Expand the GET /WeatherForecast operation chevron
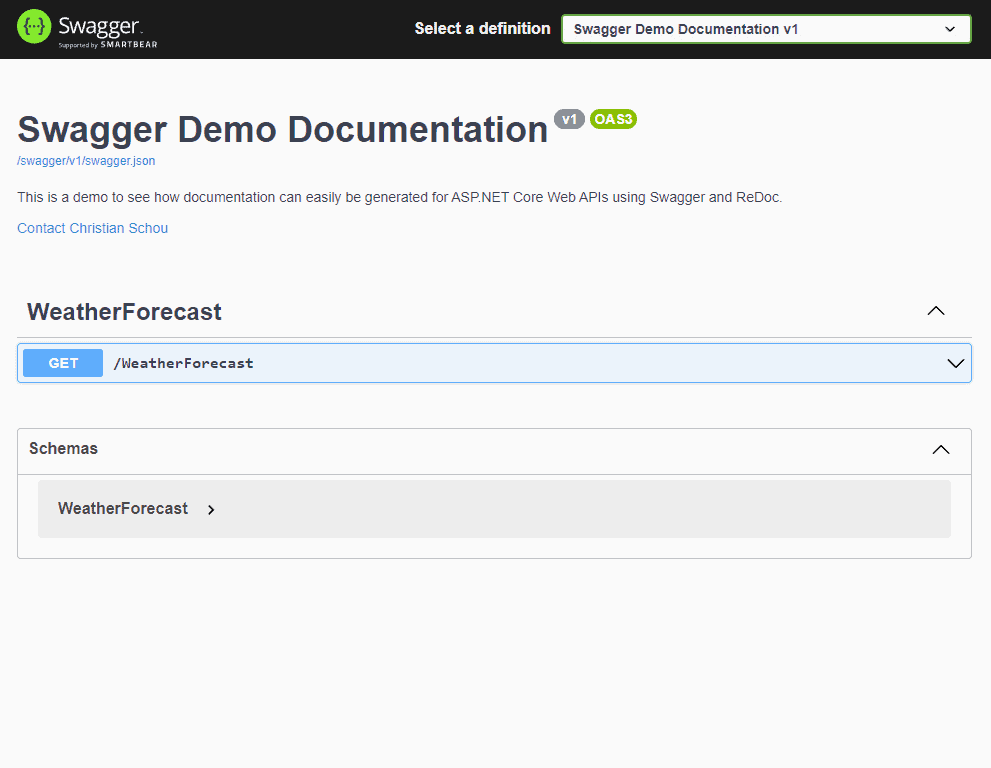This screenshot has height=768, width=991. (x=954, y=363)
